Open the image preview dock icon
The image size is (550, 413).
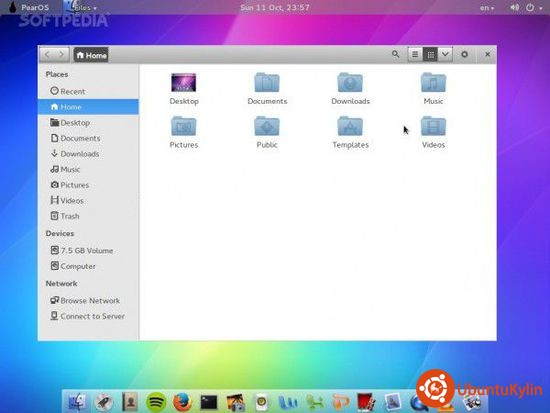click(x=393, y=402)
